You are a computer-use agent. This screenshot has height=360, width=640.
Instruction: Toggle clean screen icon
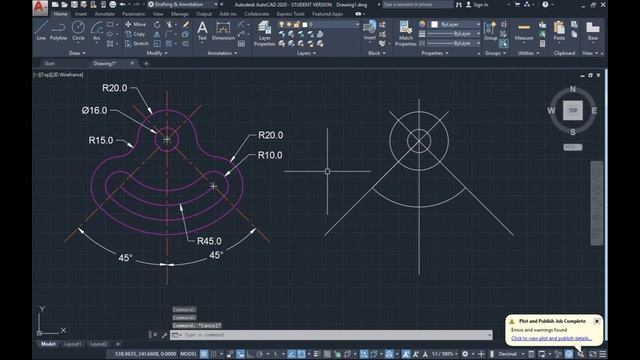(x=593, y=354)
